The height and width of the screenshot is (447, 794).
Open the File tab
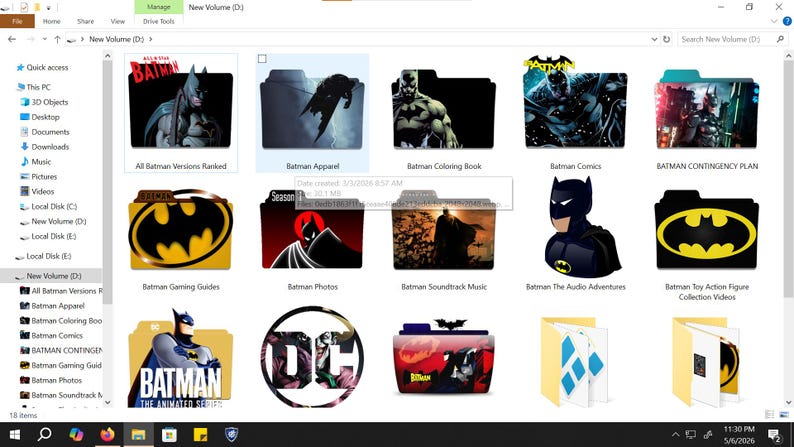coord(17,21)
